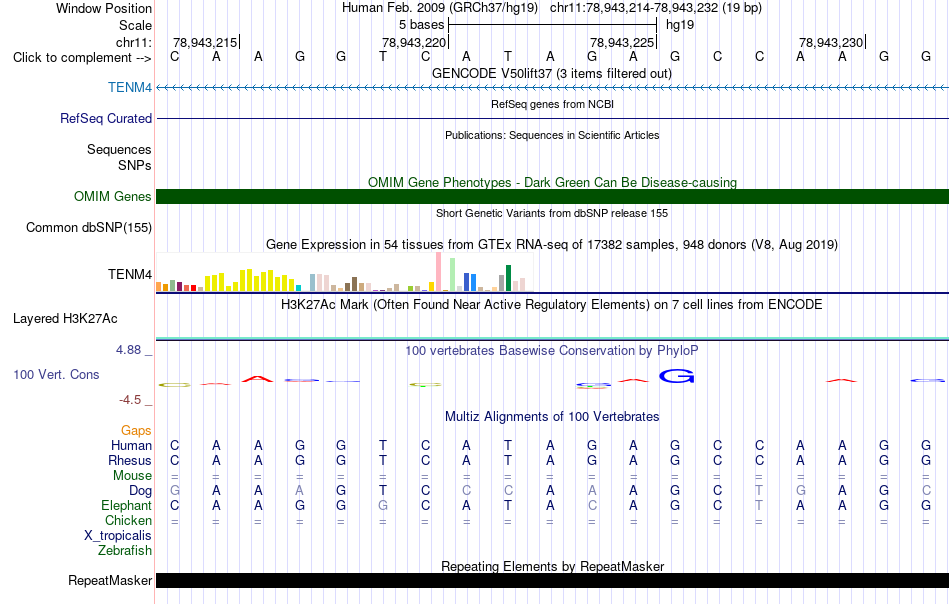The width and height of the screenshot is (950, 604).
Task: Click the light green GTEx expression bar
Action: click(452, 274)
